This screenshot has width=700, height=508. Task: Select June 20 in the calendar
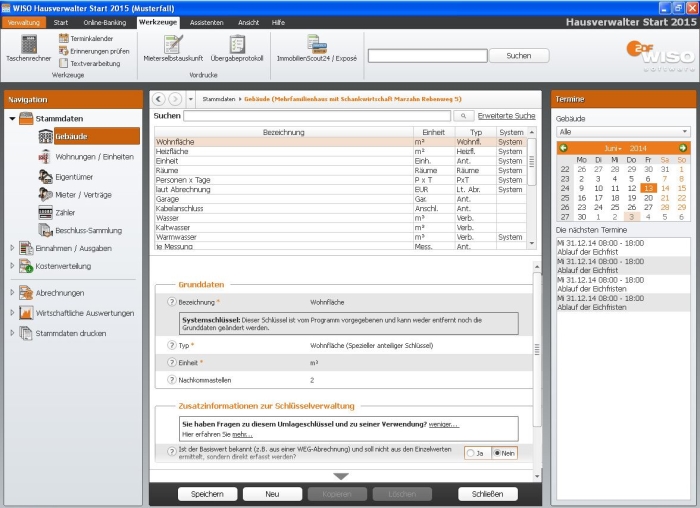click(x=648, y=198)
